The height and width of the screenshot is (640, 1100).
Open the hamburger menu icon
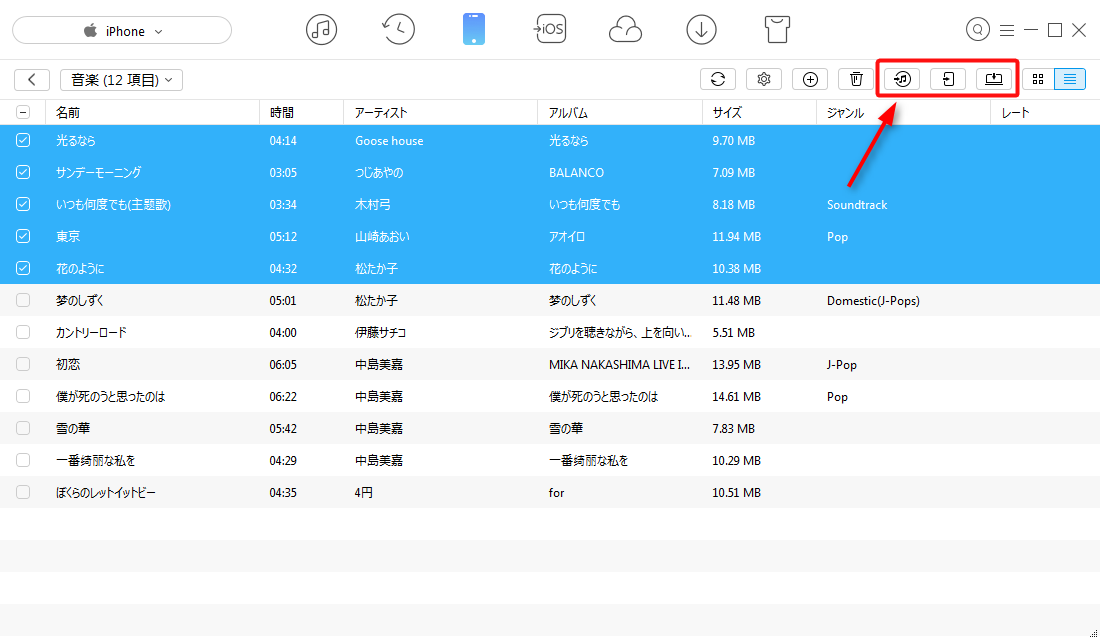pyautogui.click(x=1007, y=30)
